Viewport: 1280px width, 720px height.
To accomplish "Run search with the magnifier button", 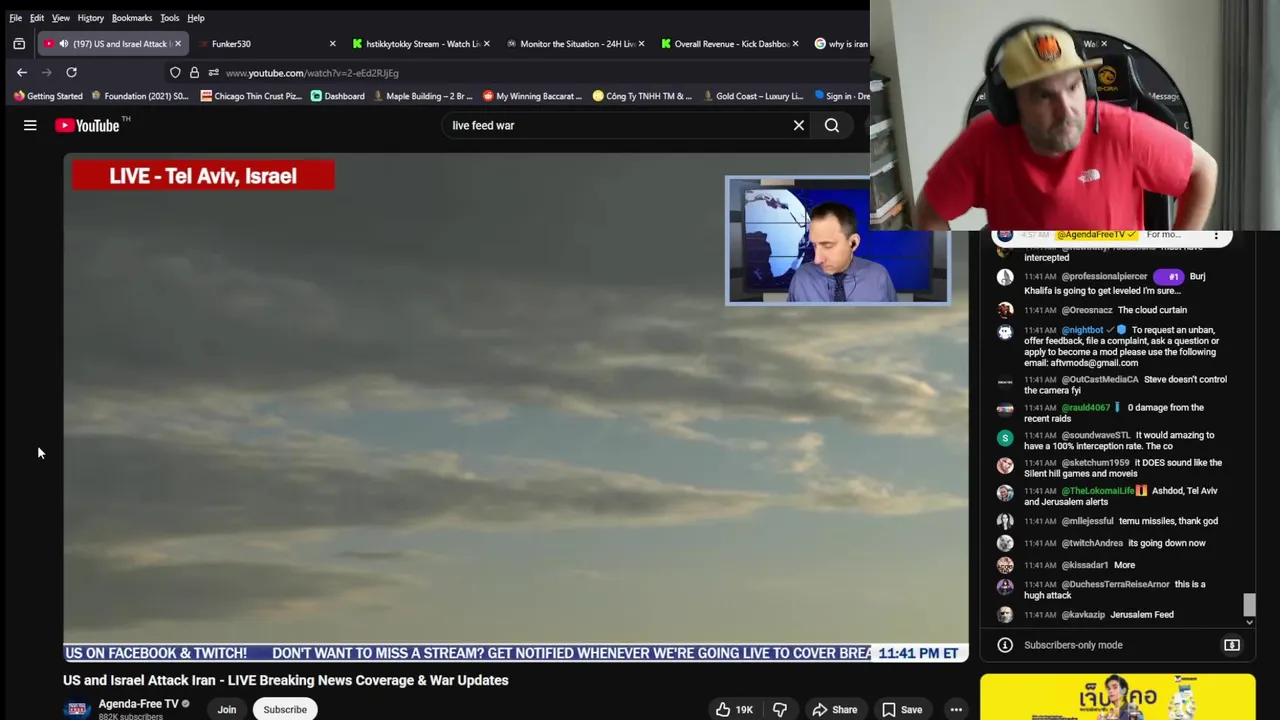I will click(x=832, y=125).
